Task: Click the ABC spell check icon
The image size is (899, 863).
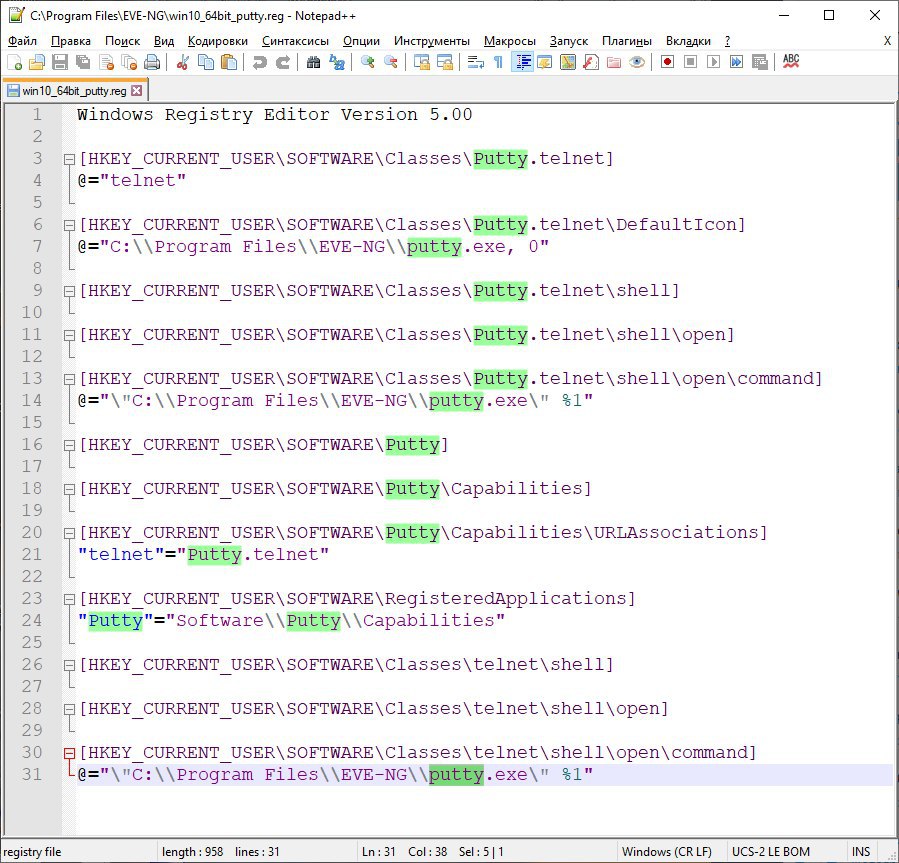Action: pyautogui.click(x=791, y=62)
